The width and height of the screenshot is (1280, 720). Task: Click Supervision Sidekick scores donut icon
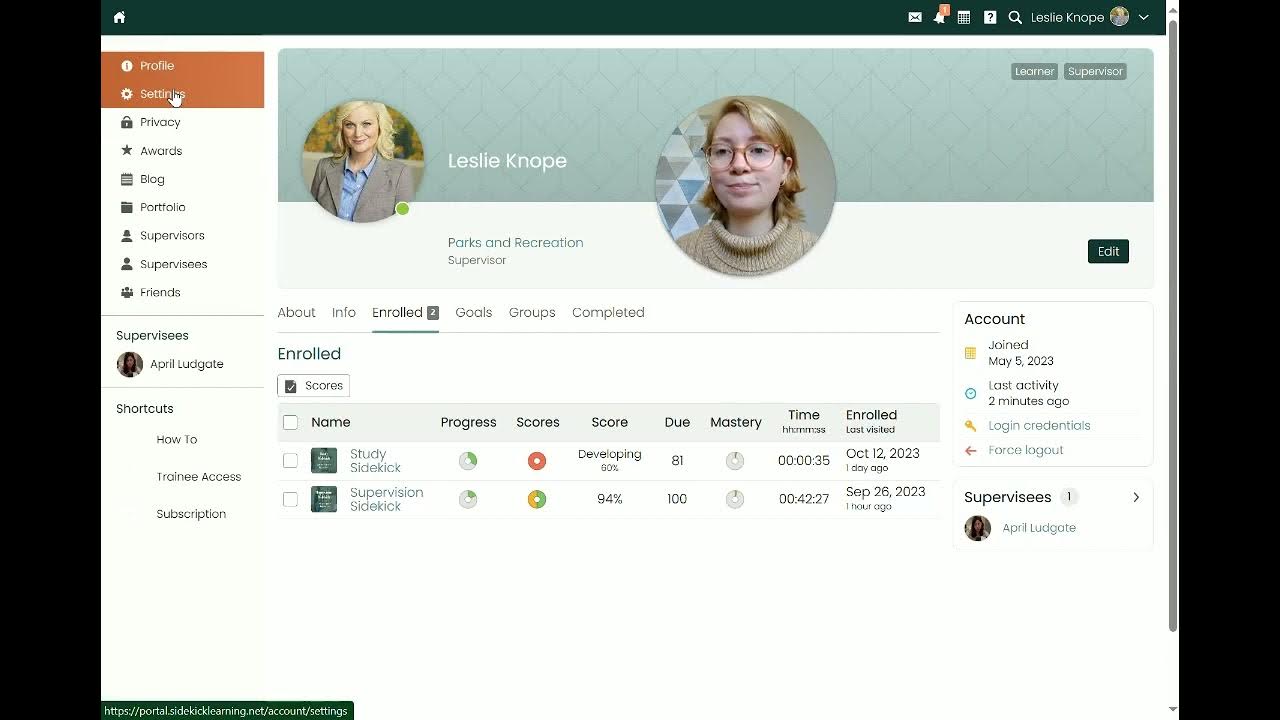click(x=537, y=499)
